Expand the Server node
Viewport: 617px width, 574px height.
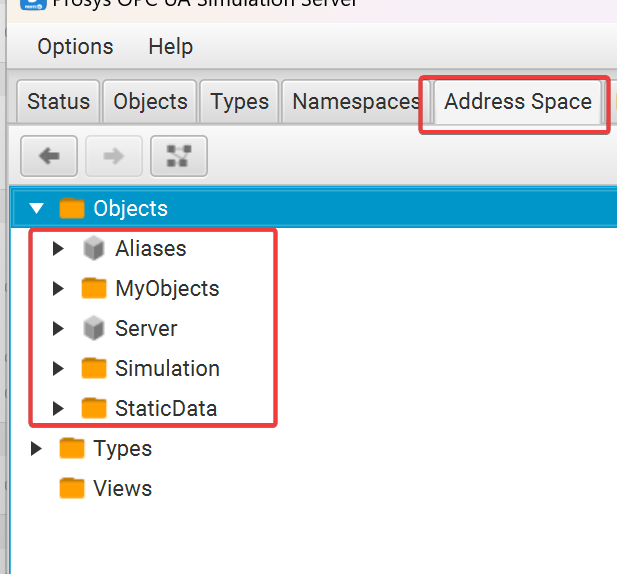point(58,329)
